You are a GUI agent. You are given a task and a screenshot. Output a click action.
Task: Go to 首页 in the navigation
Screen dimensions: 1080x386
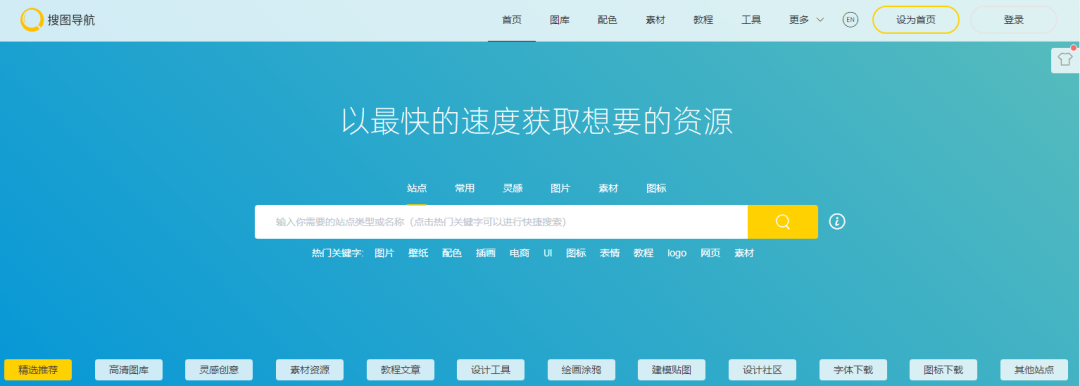(512, 20)
